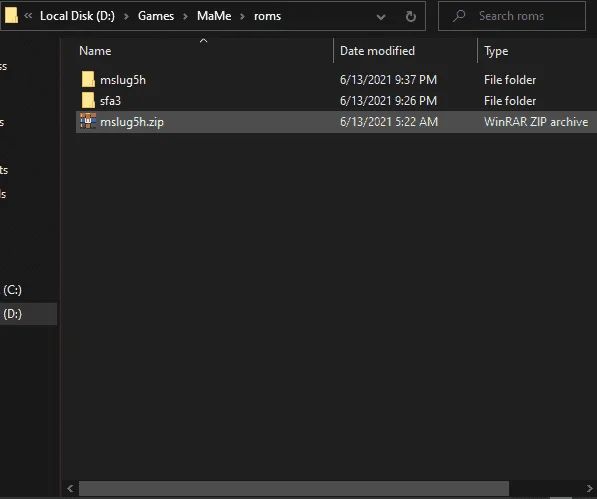The image size is (597, 499).
Task: Expand the address bar history dropdown
Action: pyautogui.click(x=381, y=17)
